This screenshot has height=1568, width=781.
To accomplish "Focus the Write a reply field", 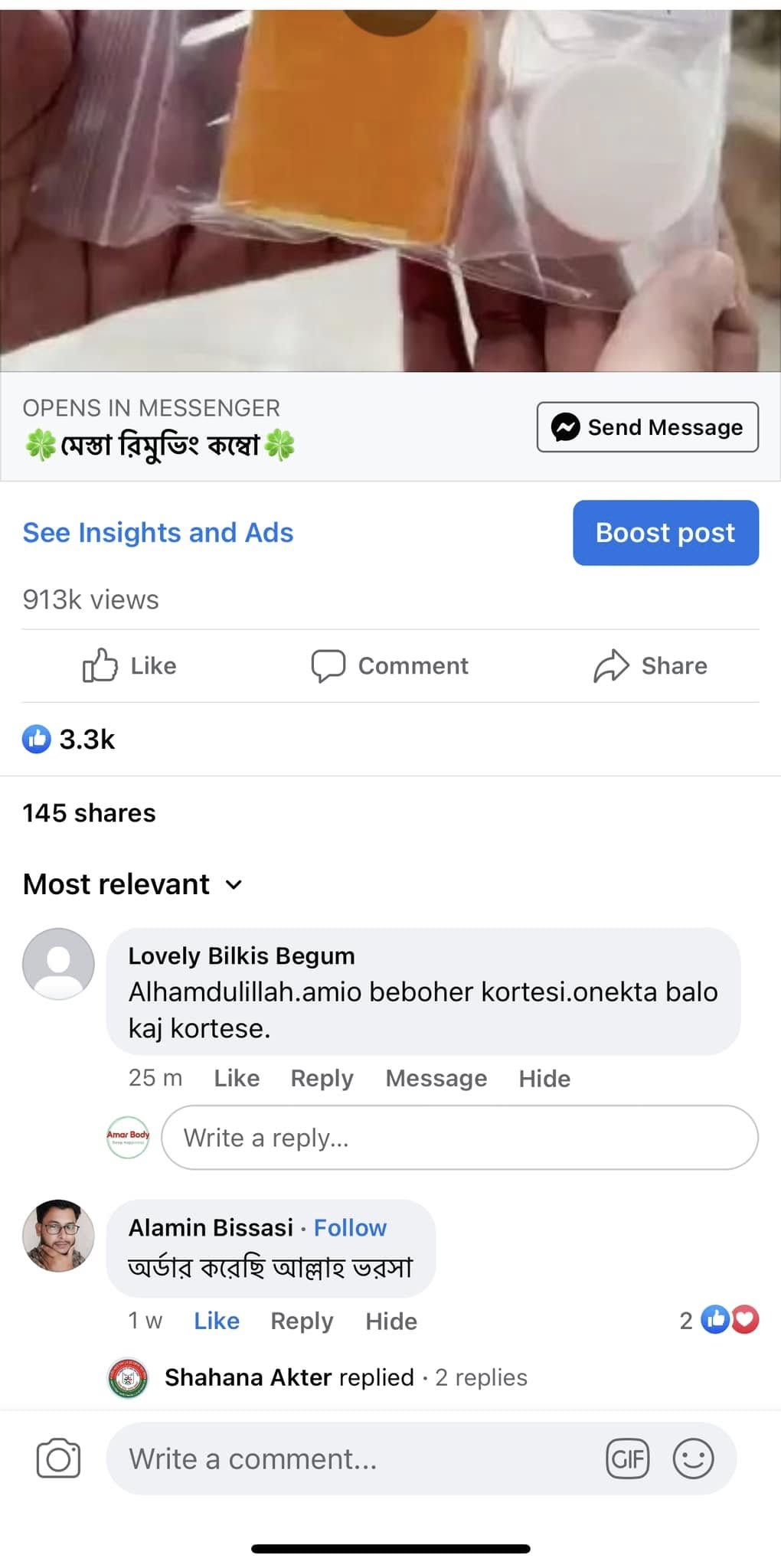I will [x=459, y=1138].
